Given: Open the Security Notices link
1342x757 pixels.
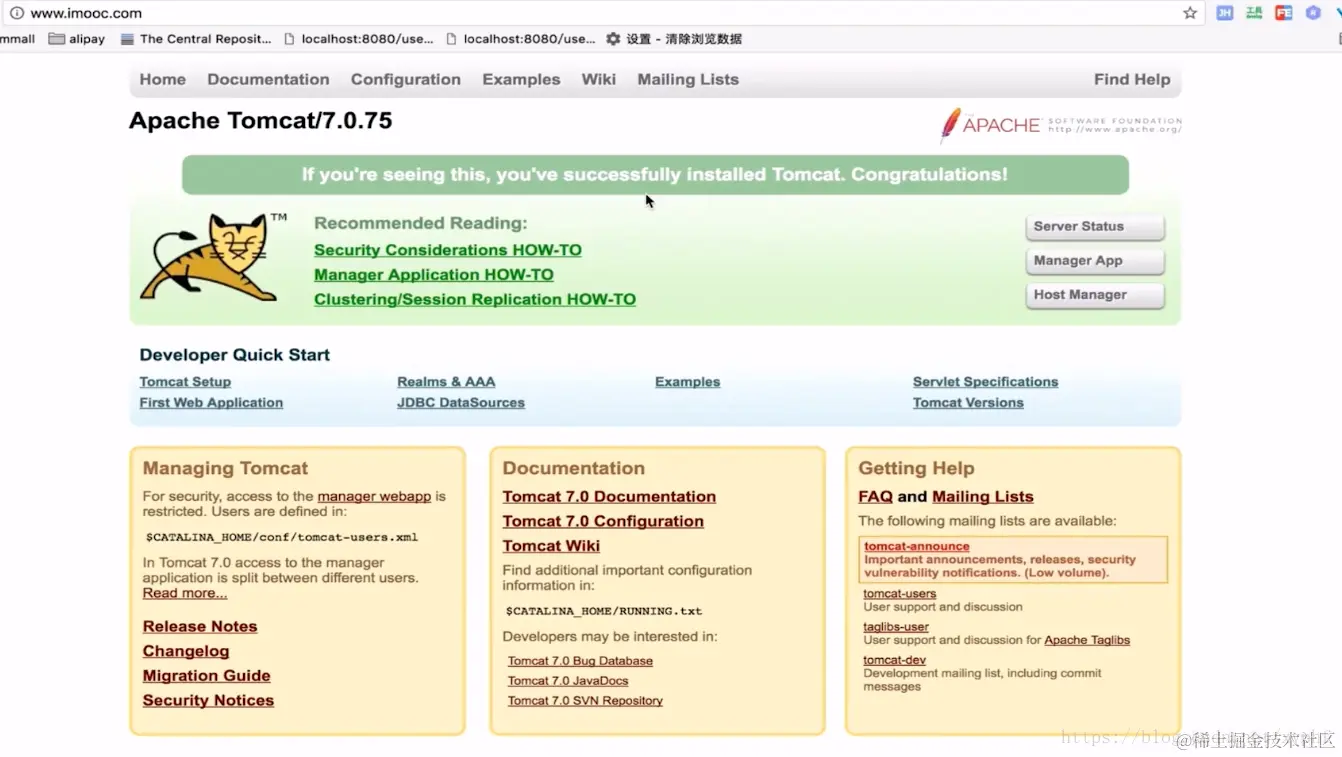Looking at the screenshot, I should 208,701.
